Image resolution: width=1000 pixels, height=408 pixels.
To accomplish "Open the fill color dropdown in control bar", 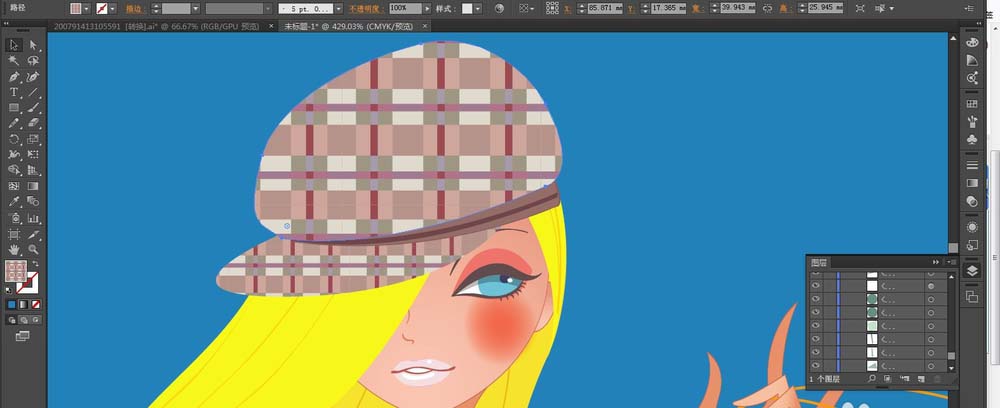I will pyautogui.click(x=88, y=8).
